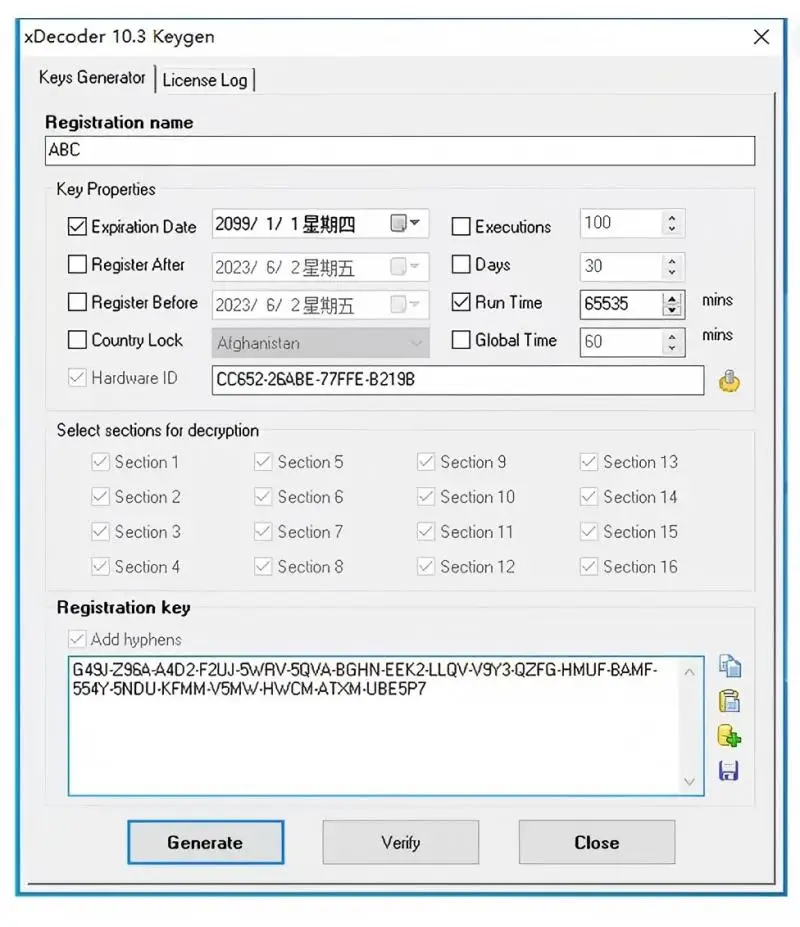Open the Expiration Date calendar dropdown
Viewport: 800px width, 927px height.
(x=406, y=223)
